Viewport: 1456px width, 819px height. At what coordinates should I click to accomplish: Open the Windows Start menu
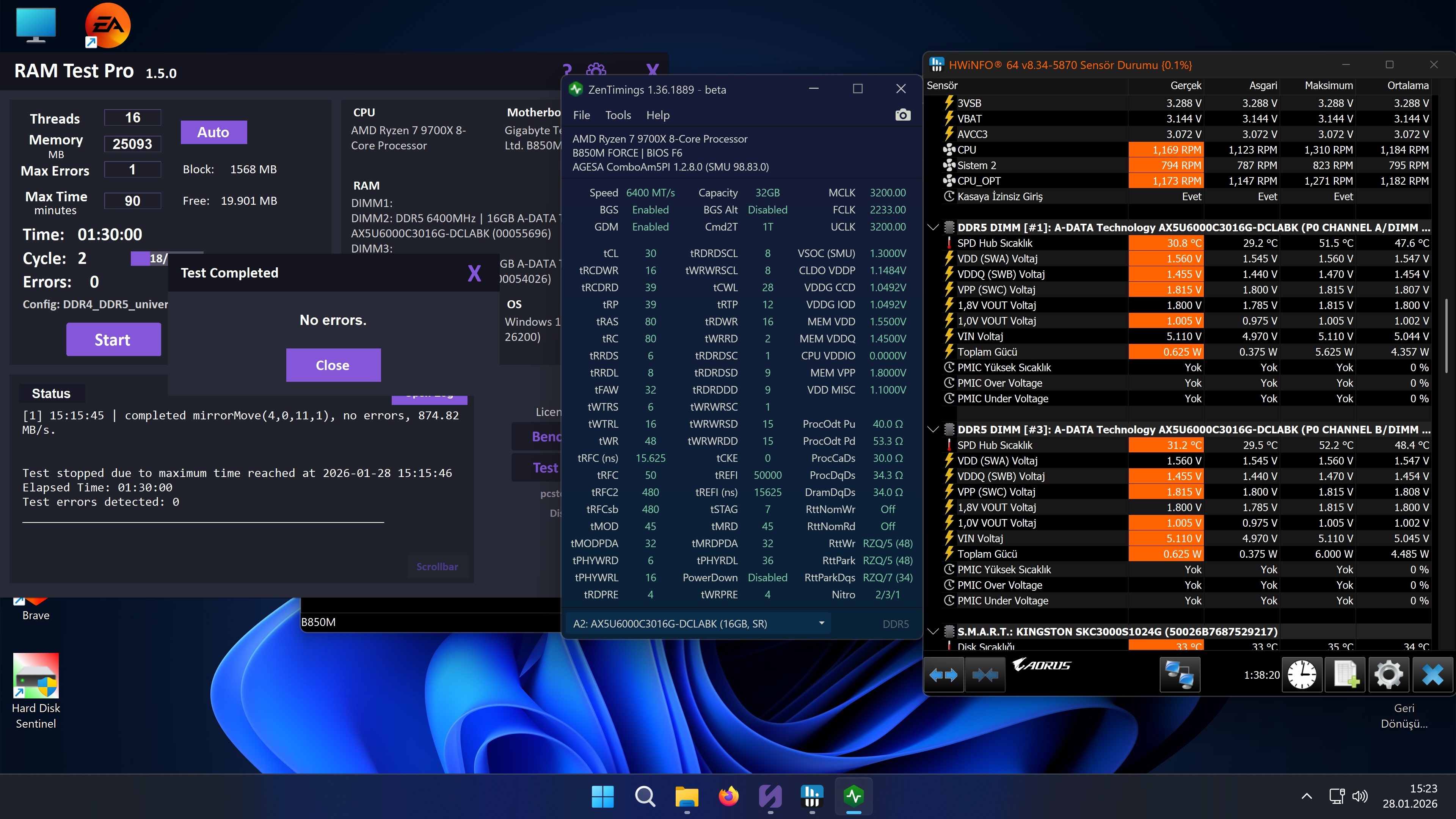tap(602, 797)
